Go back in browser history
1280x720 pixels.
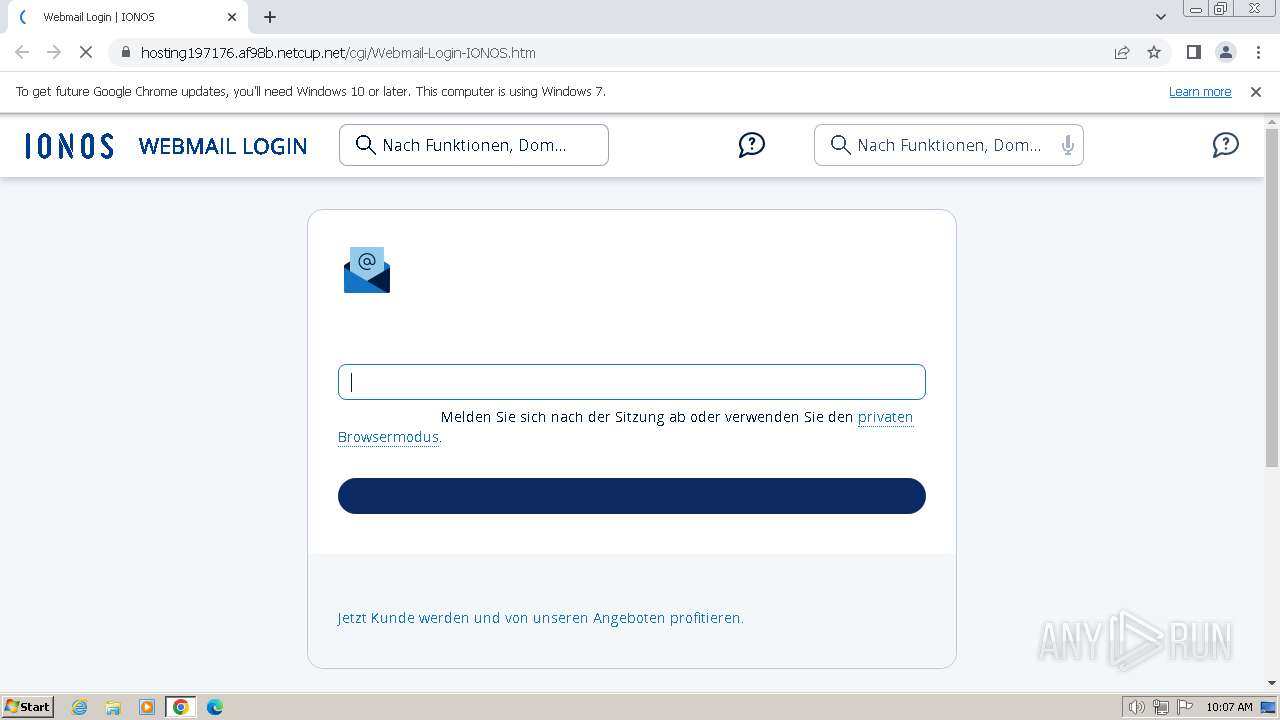pos(22,53)
